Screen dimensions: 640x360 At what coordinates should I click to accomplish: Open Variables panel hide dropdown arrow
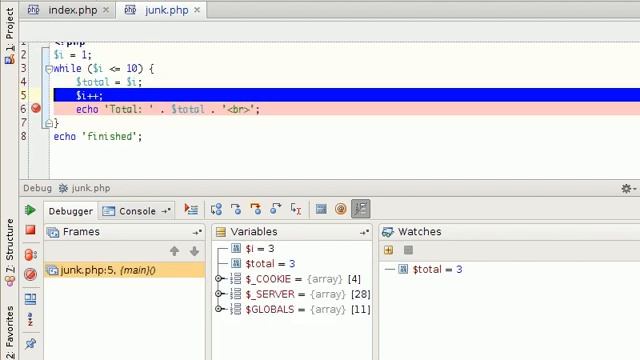click(x=364, y=232)
